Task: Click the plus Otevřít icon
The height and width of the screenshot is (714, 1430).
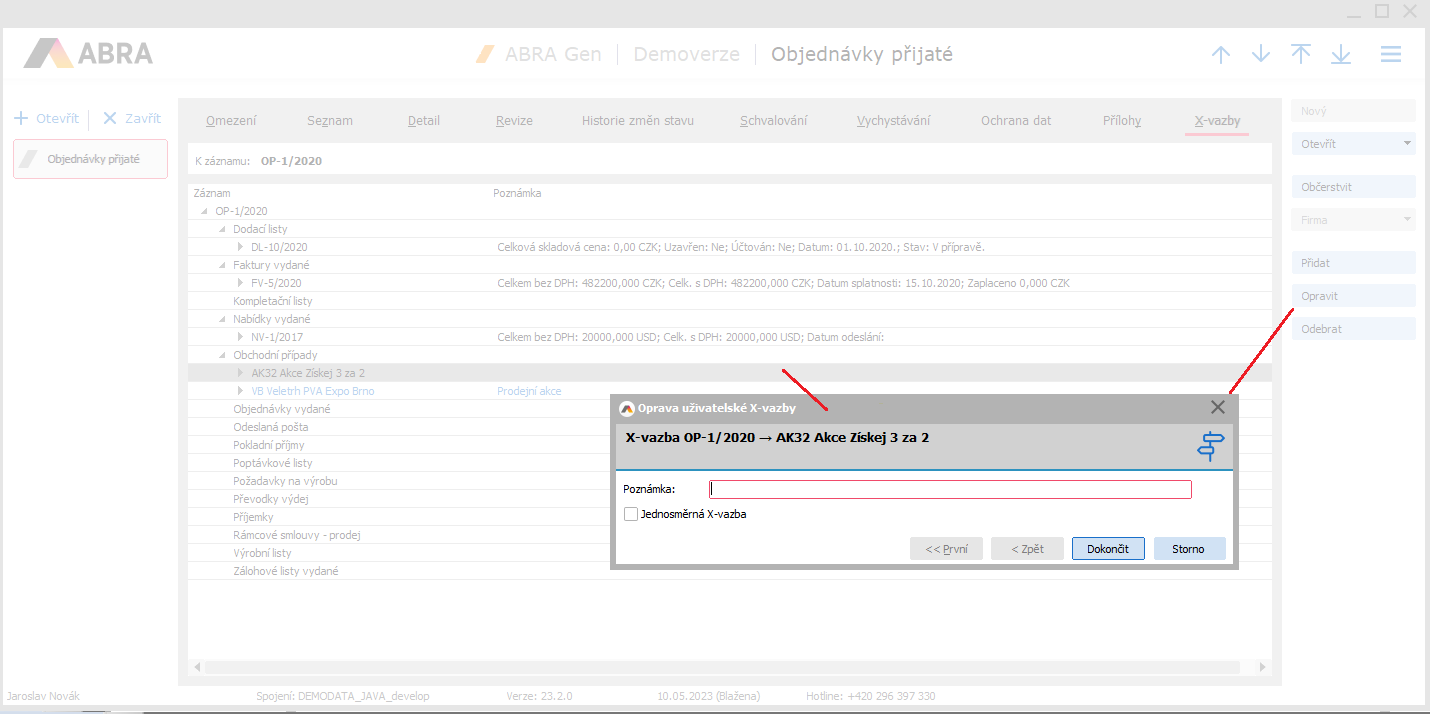Action: (21, 118)
